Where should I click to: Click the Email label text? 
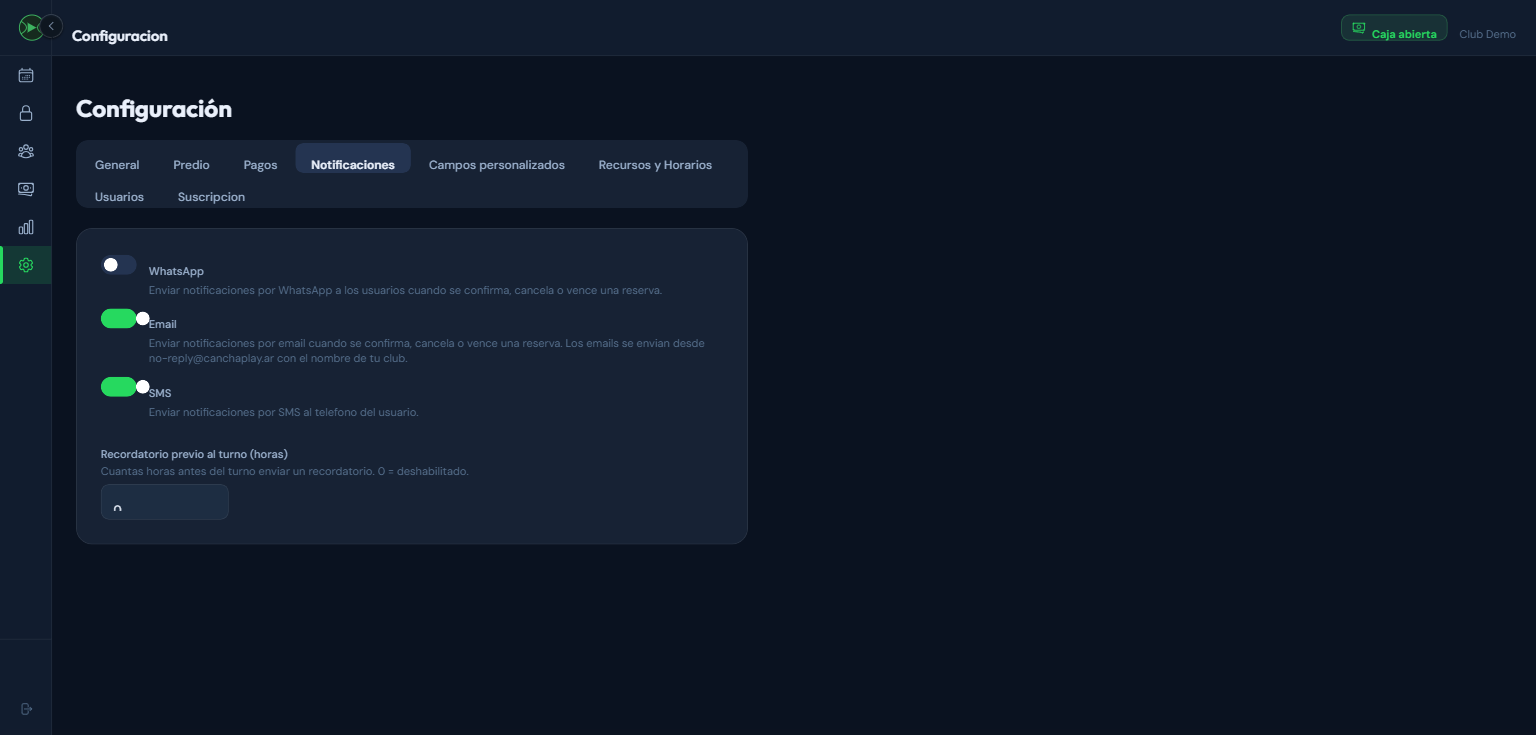click(163, 324)
